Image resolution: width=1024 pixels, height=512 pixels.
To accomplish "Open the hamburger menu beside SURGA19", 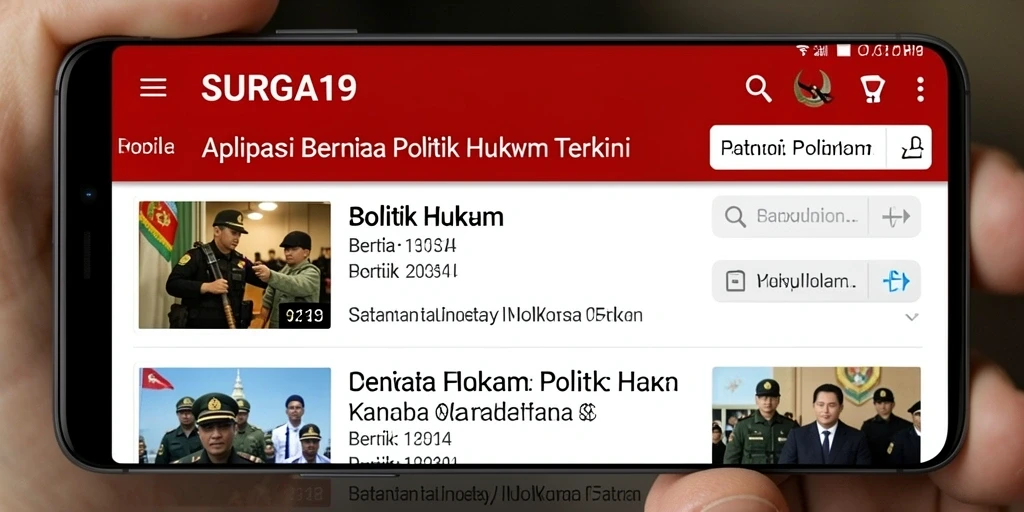I will coord(153,88).
